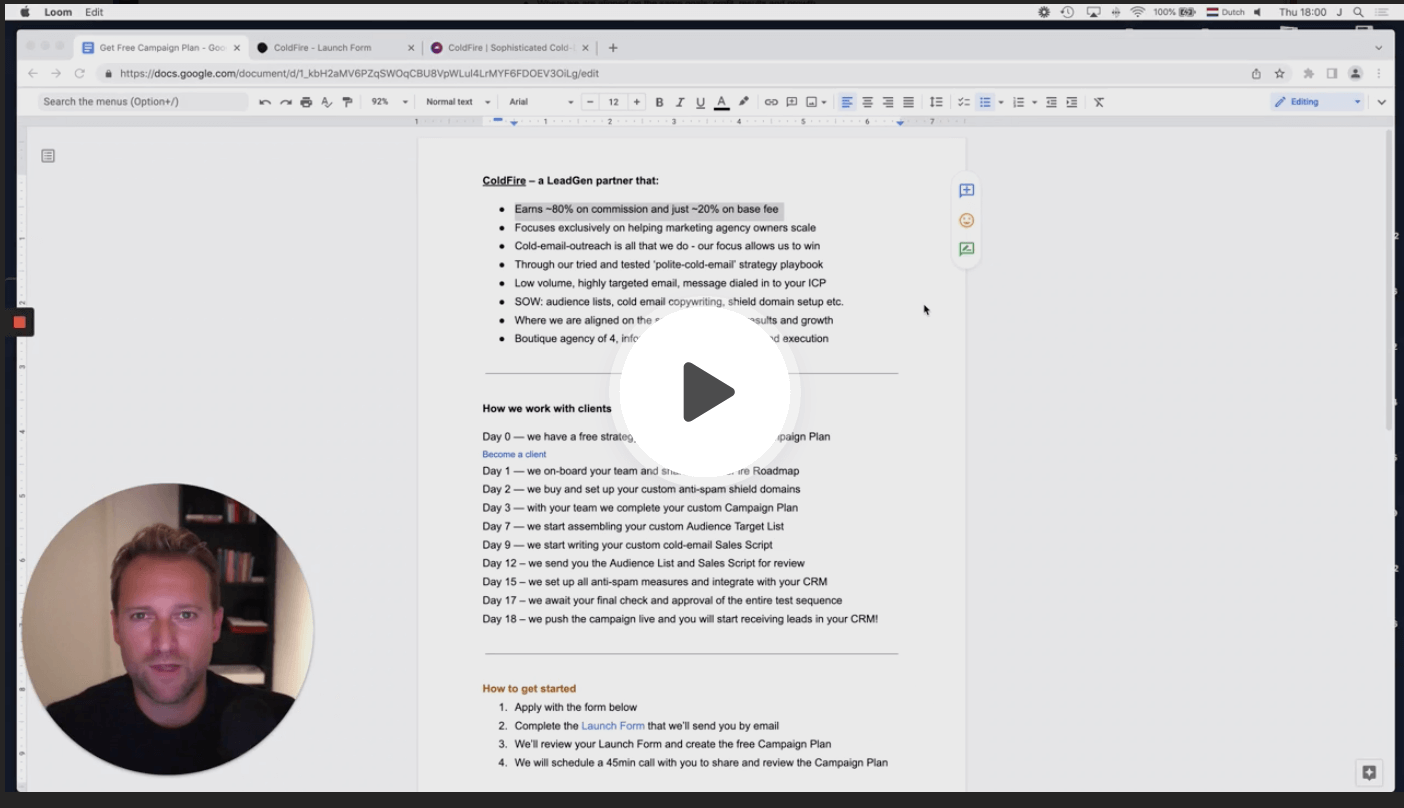This screenshot has height=808, width=1404.
Task: Show the document outline icon
Action: coord(48,156)
